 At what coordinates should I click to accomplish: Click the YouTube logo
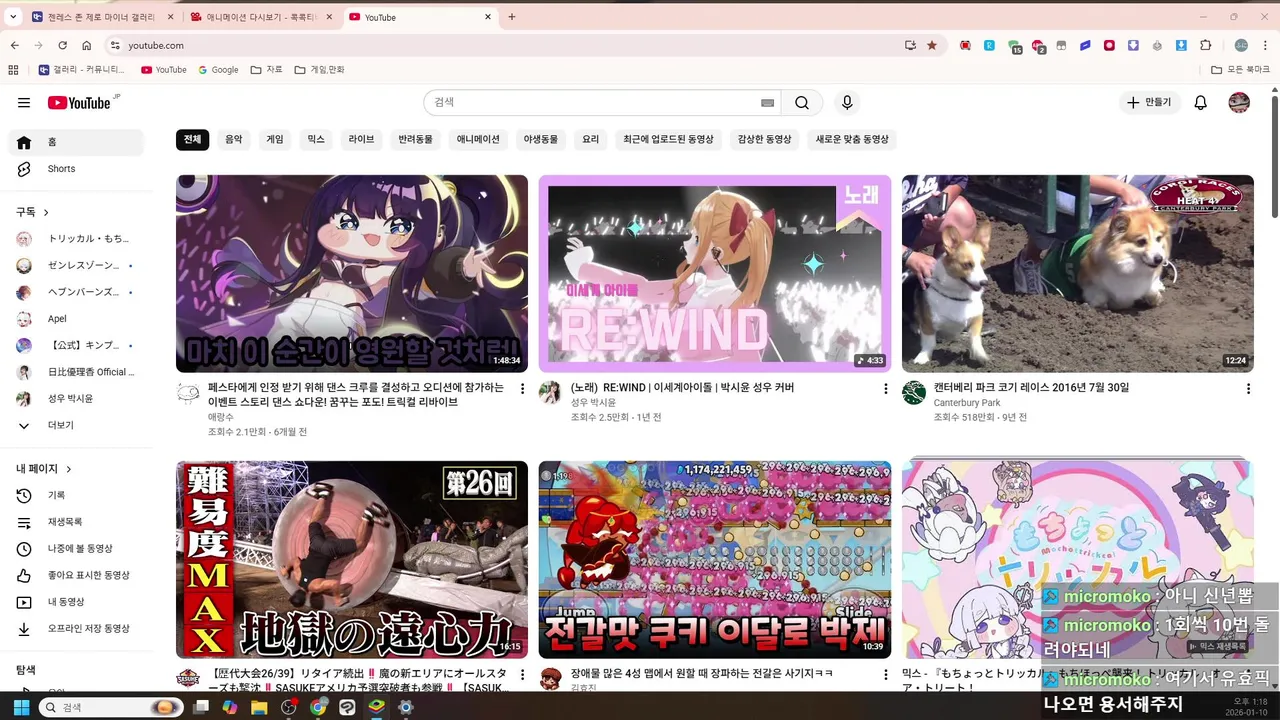click(x=79, y=103)
